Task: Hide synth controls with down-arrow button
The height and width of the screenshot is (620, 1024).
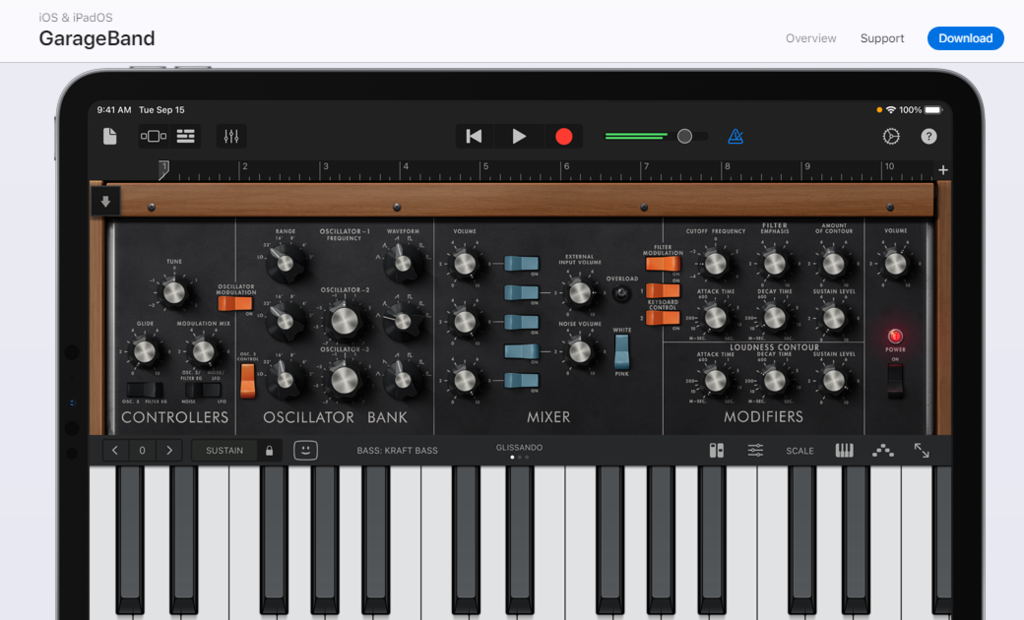Action: 106,201
